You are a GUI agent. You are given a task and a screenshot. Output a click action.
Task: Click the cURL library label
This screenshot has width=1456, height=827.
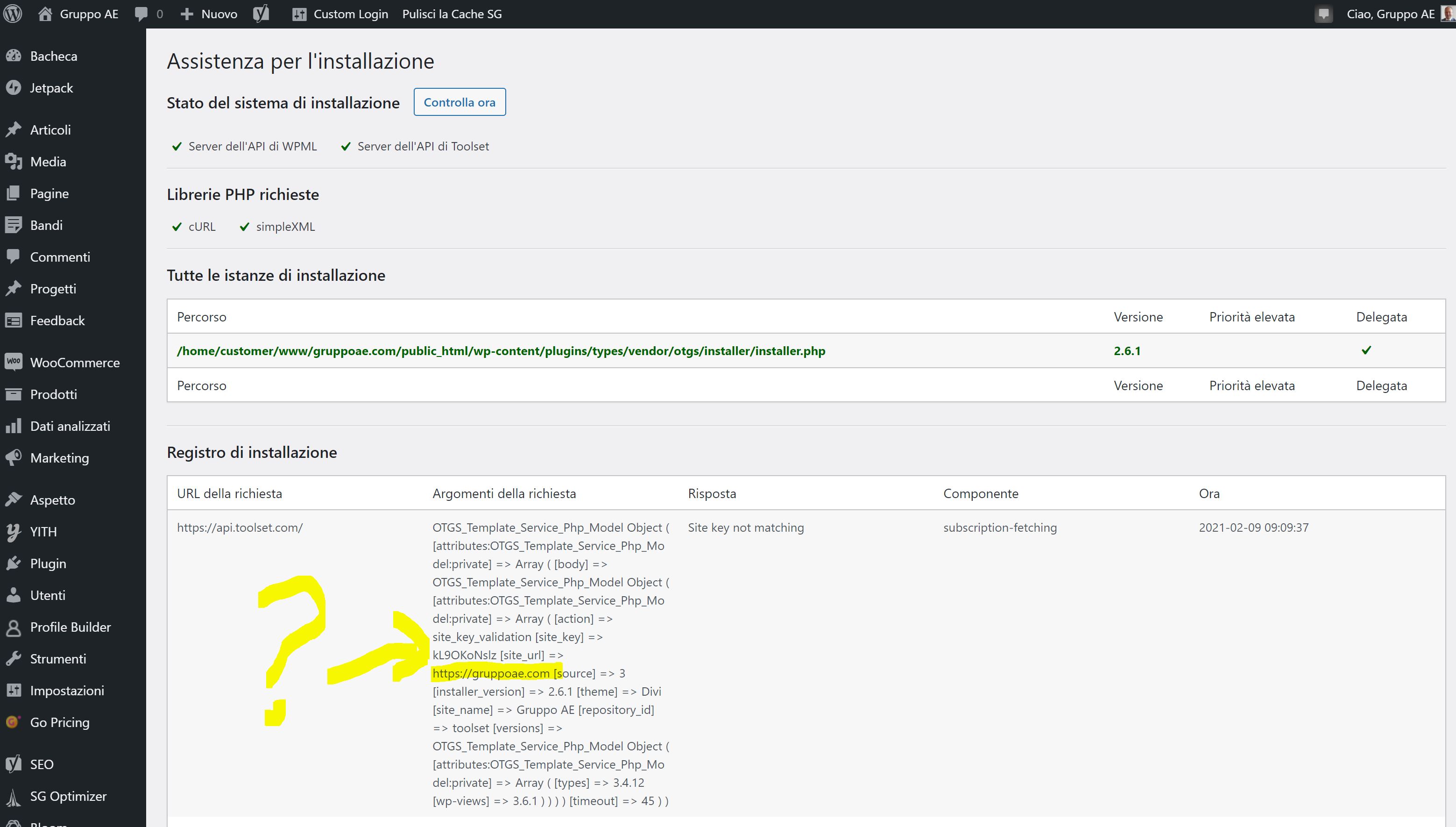[202, 227]
